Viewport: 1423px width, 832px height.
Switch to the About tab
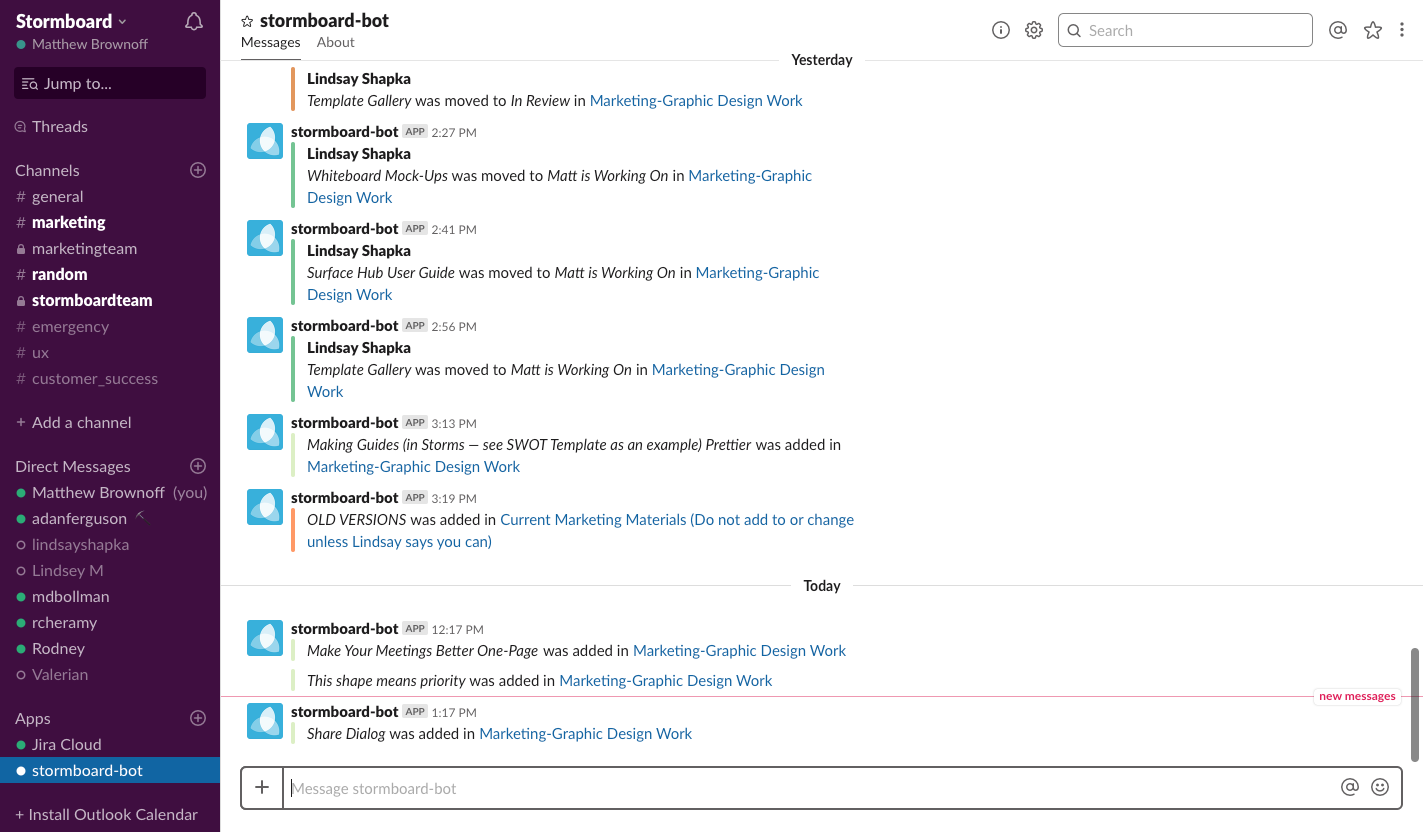pyautogui.click(x=335, y=42)
